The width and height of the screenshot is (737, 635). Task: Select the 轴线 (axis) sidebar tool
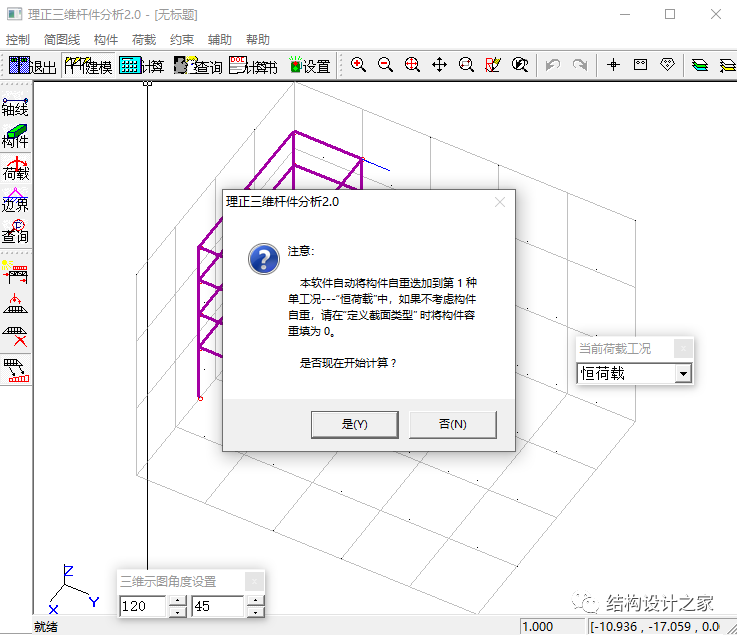click(15, 106)
